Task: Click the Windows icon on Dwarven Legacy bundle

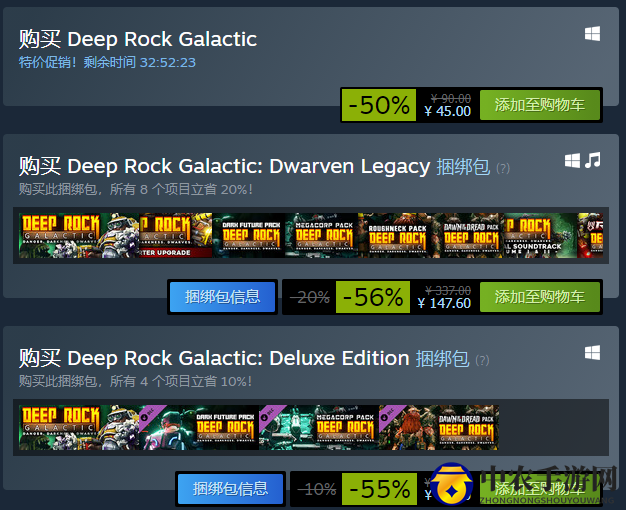Action: (x=572, y=161)
